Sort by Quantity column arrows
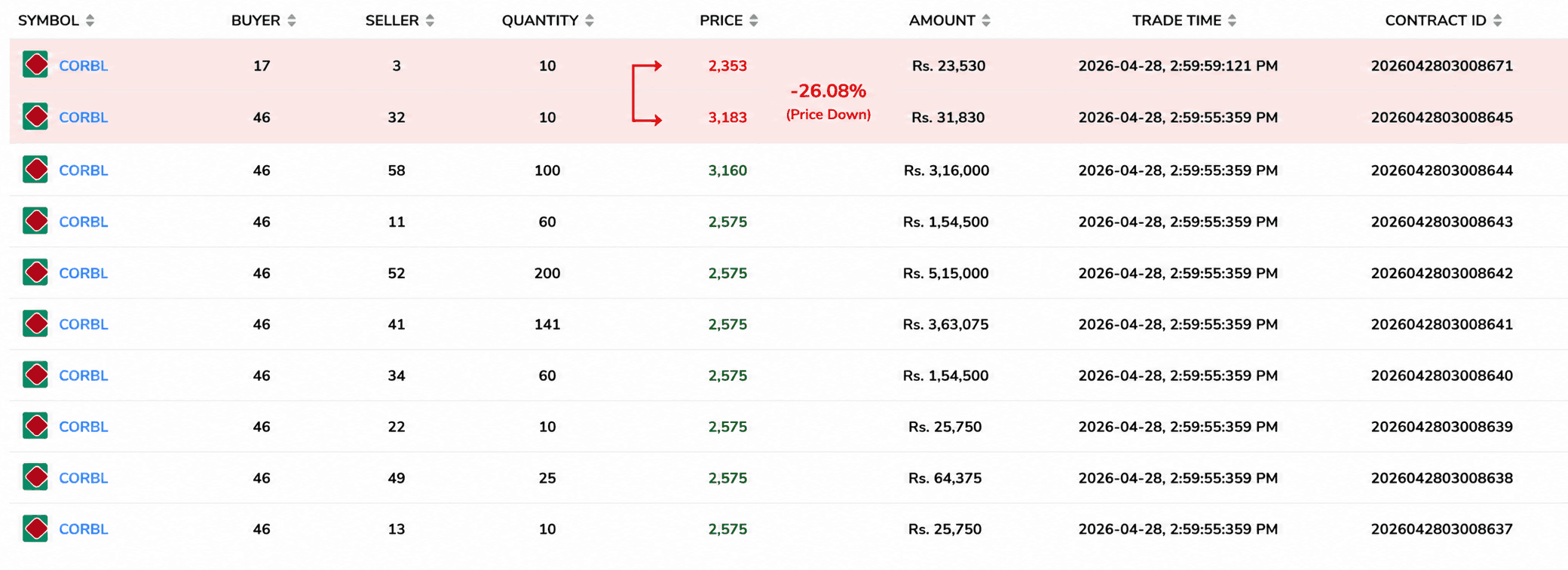The image size is (1568, 570). (590, 21)
